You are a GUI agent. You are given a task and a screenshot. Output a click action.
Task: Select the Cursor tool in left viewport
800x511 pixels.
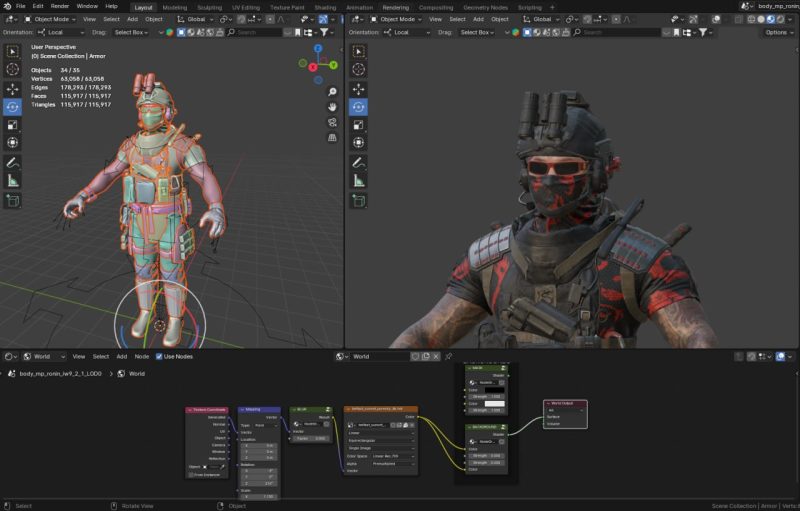(x=12, y=69)
